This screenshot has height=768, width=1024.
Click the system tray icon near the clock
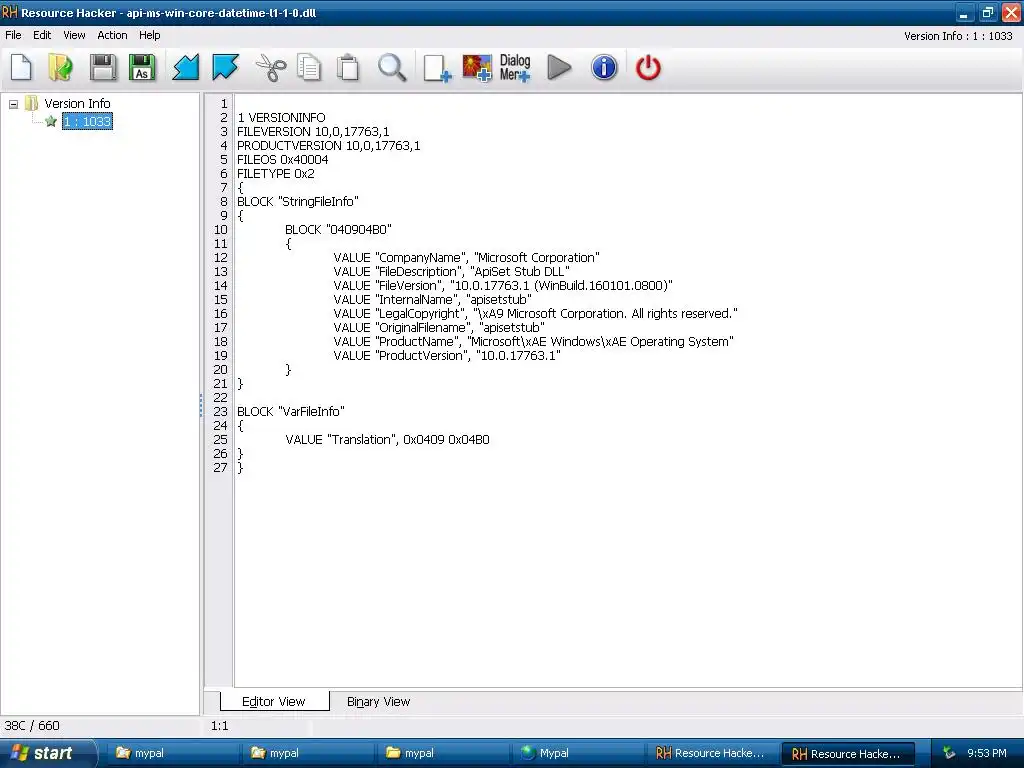(x=949, y=754)
